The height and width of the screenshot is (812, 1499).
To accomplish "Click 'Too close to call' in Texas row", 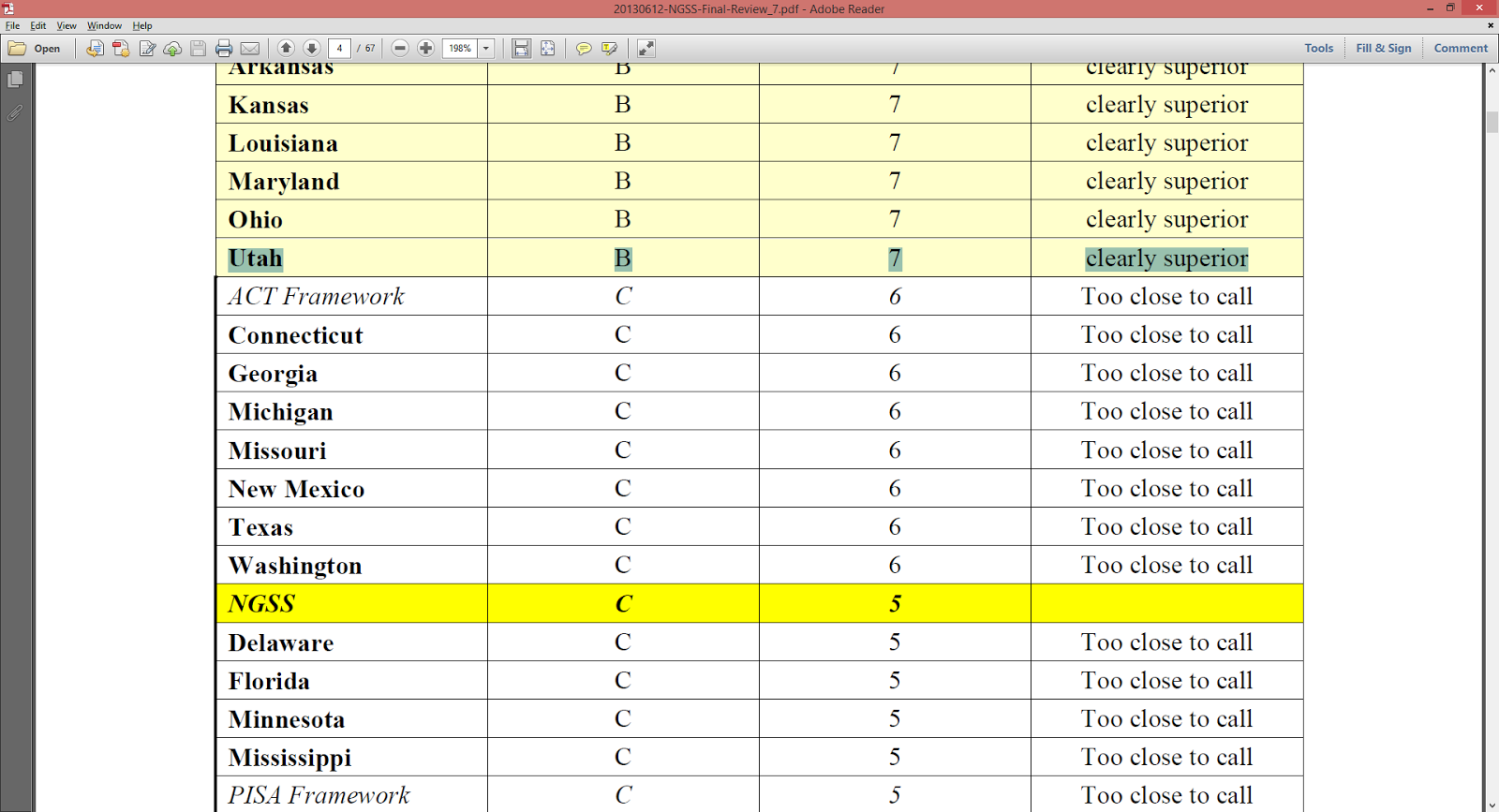I will 1167,527.
